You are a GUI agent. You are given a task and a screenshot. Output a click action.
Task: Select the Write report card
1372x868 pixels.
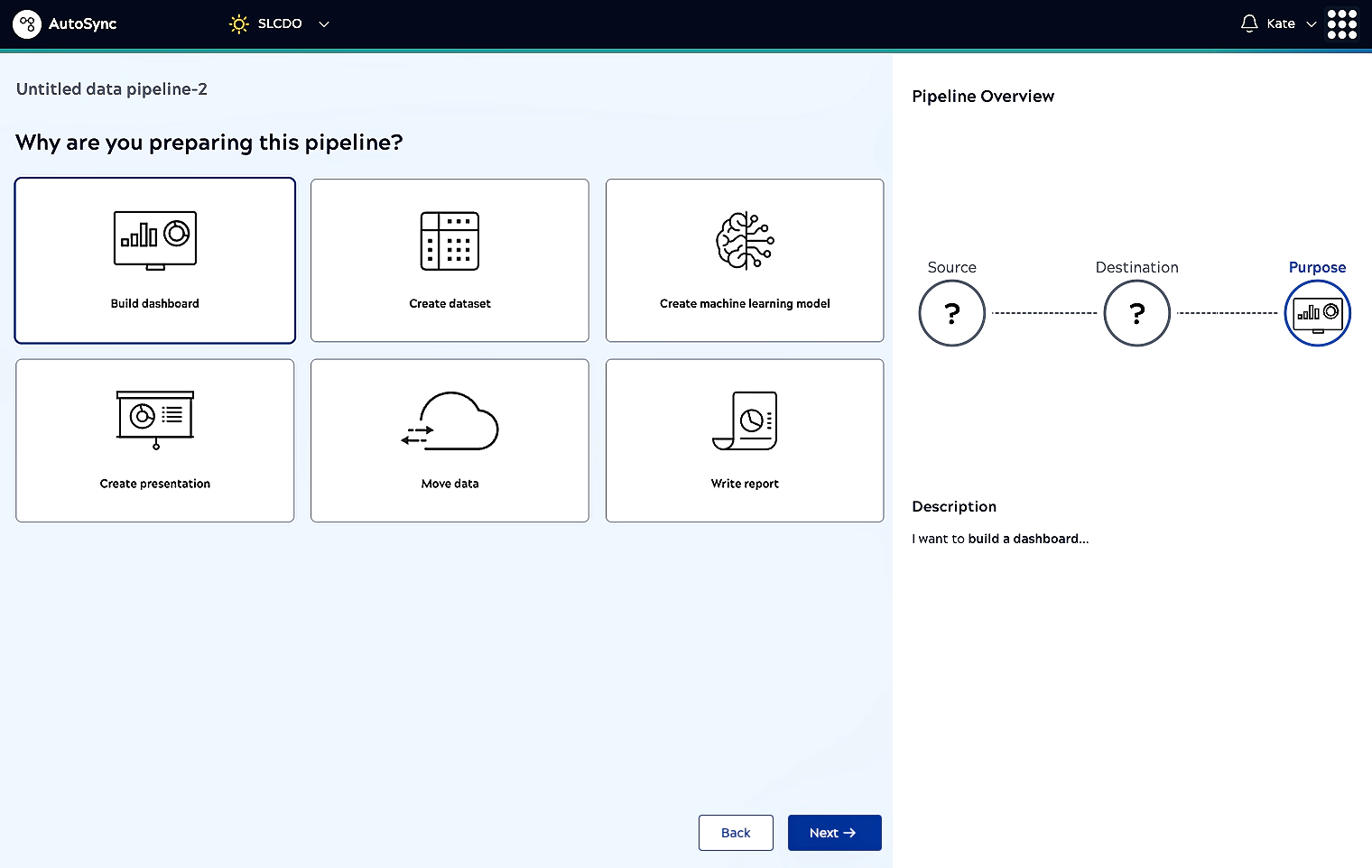click(745, 440)
